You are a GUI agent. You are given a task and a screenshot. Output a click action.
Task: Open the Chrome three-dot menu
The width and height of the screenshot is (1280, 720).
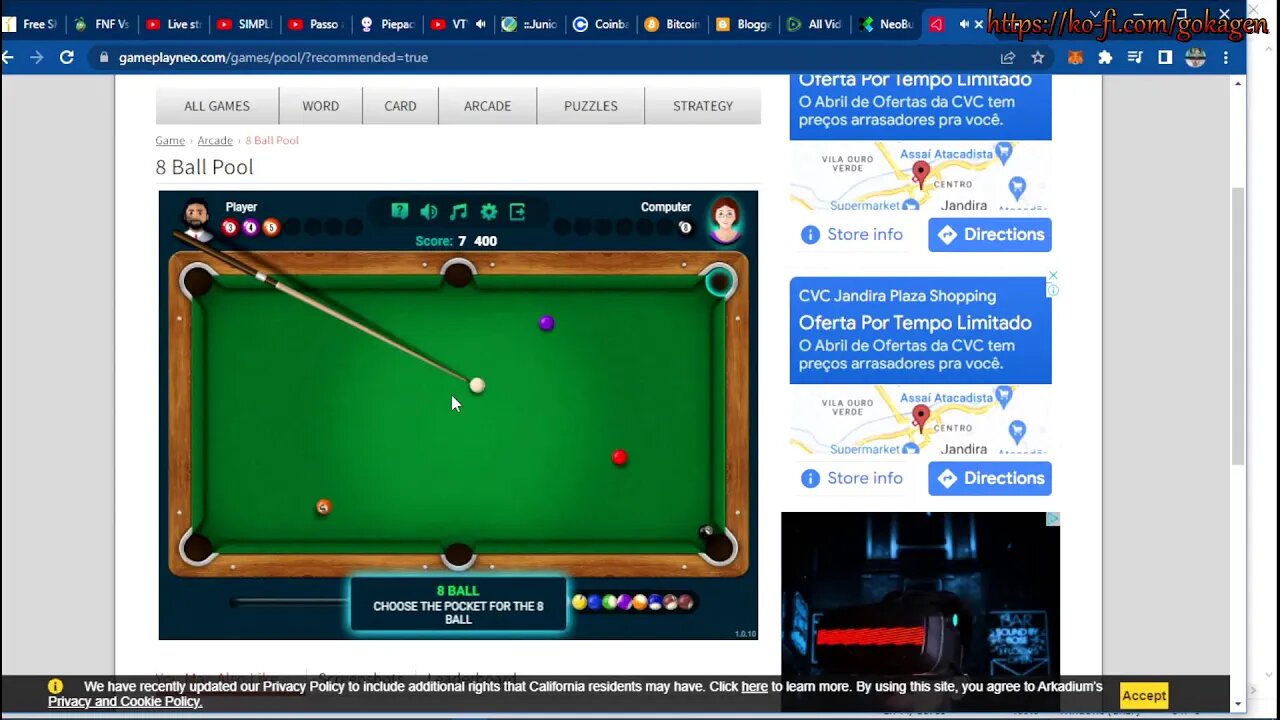click(1226, 58)
